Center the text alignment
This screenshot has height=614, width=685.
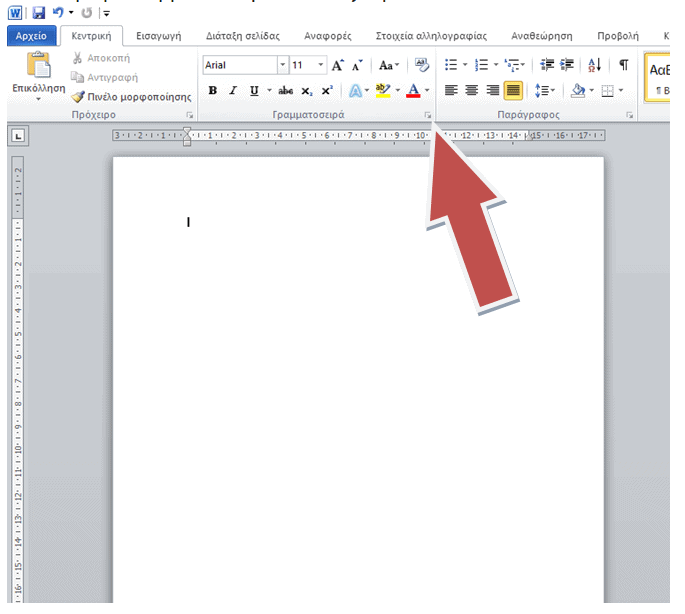[471, 90]
